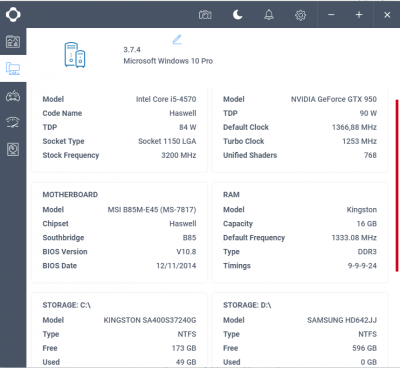400x368 pixels.
Task: Open the disk drive sidebar section
Action: pyautogui.click(x=13, y=149)
